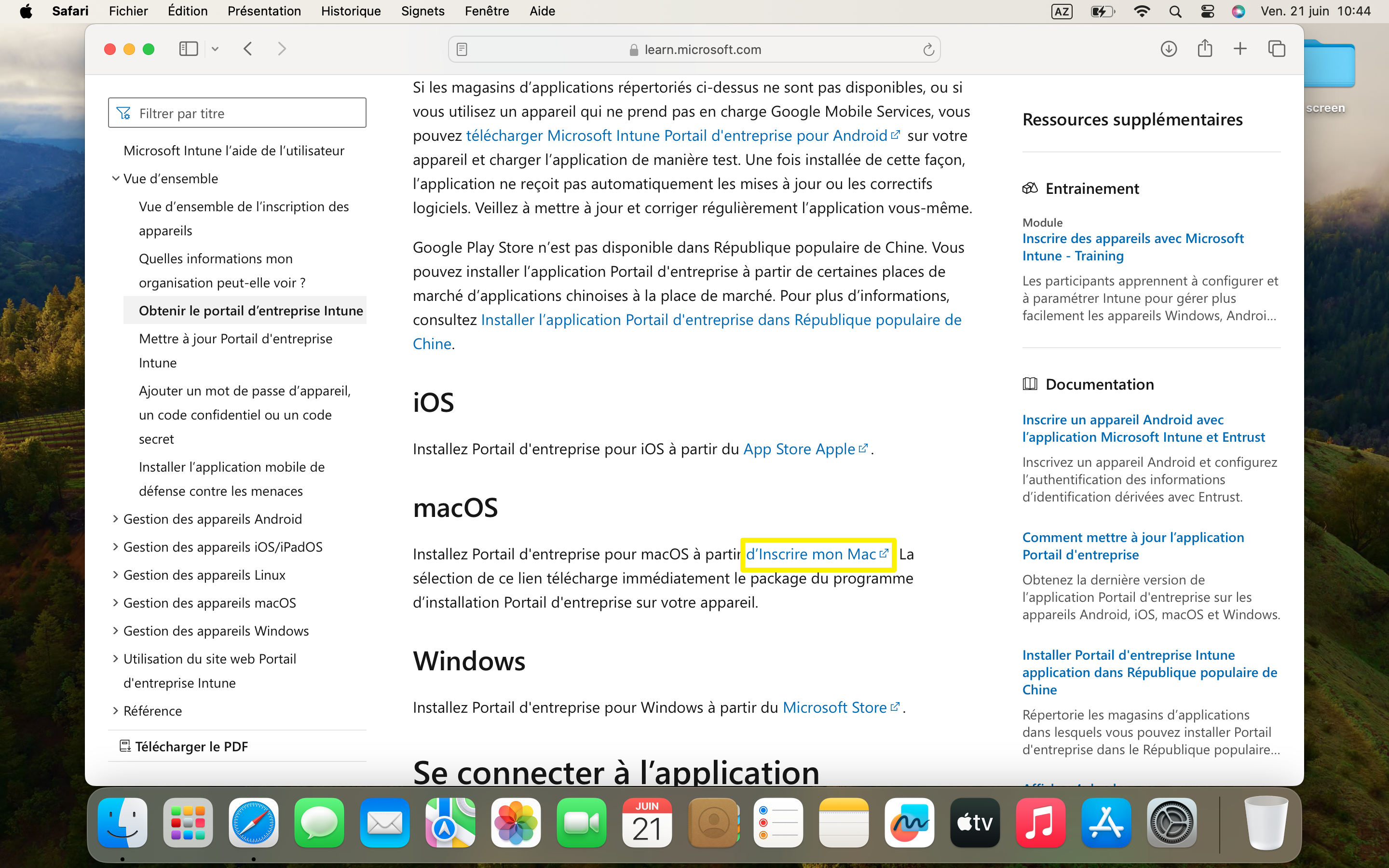Select Mettre à jour Portail d'entreprise Intune
The image size is (1389, 868).
pos(235,351)
